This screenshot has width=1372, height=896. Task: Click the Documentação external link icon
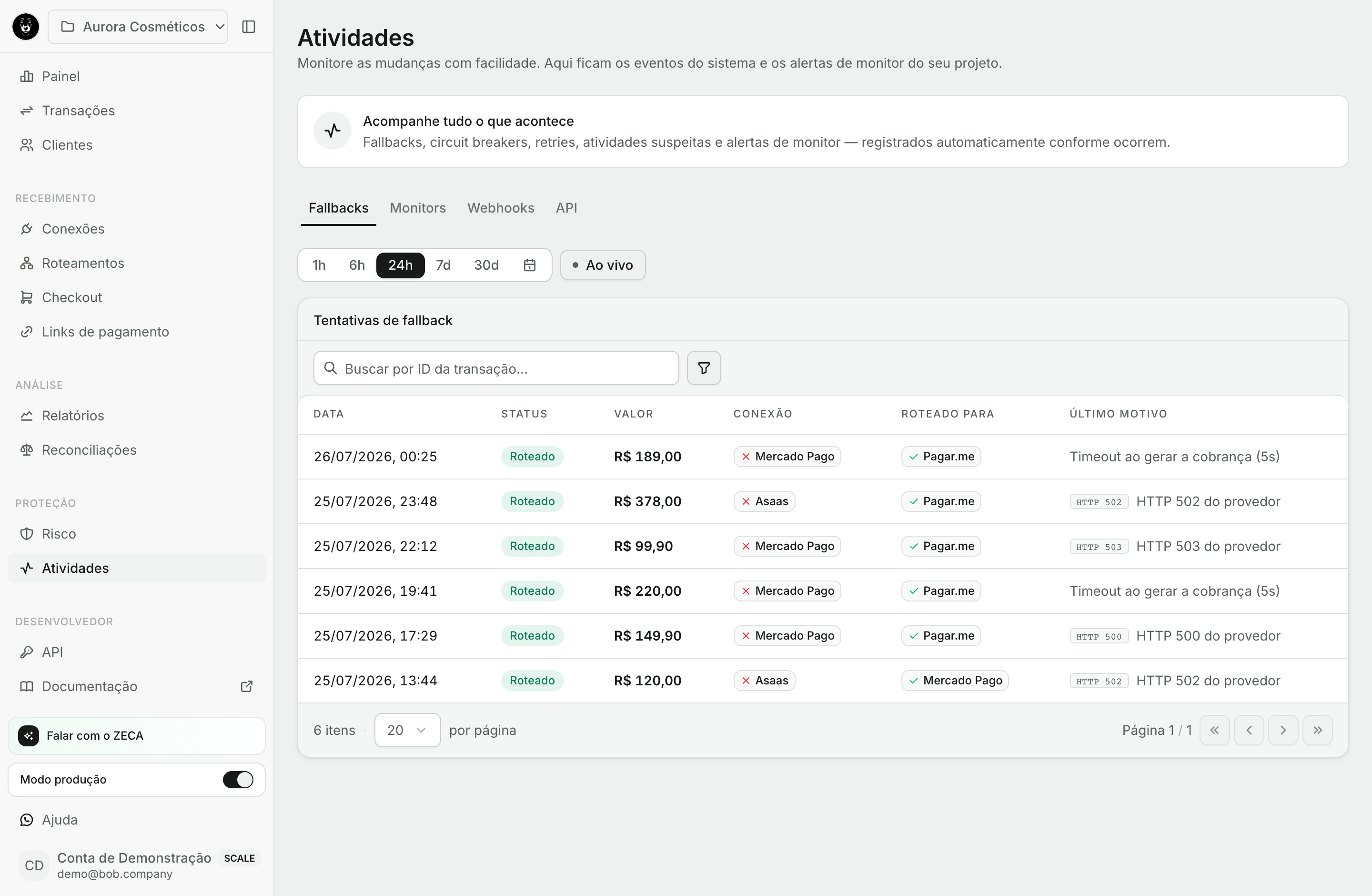pos(247,686)
